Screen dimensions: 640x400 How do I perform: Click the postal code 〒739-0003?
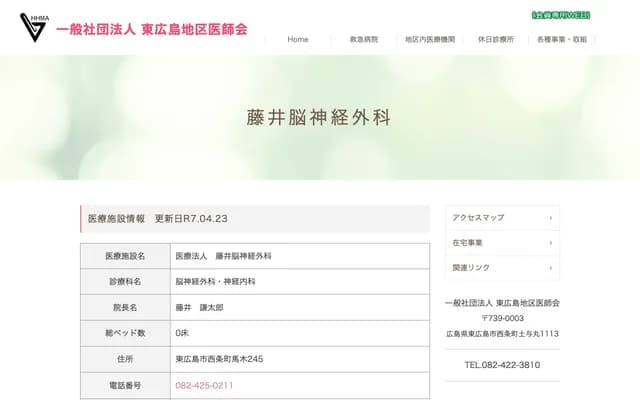tap(502, 318)
